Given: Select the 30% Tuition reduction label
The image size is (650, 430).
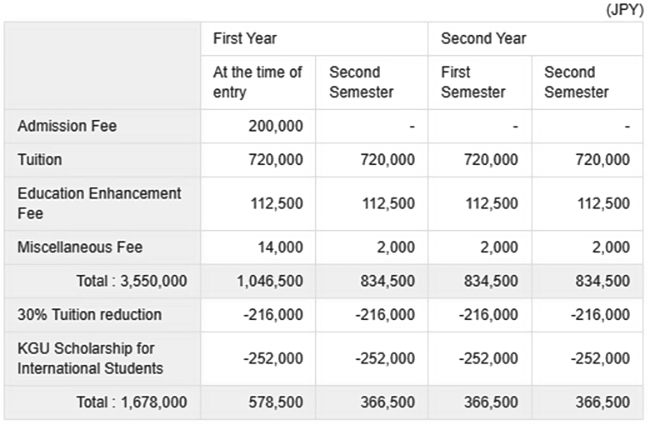Looking at the screenshot, I should [90, 315].
